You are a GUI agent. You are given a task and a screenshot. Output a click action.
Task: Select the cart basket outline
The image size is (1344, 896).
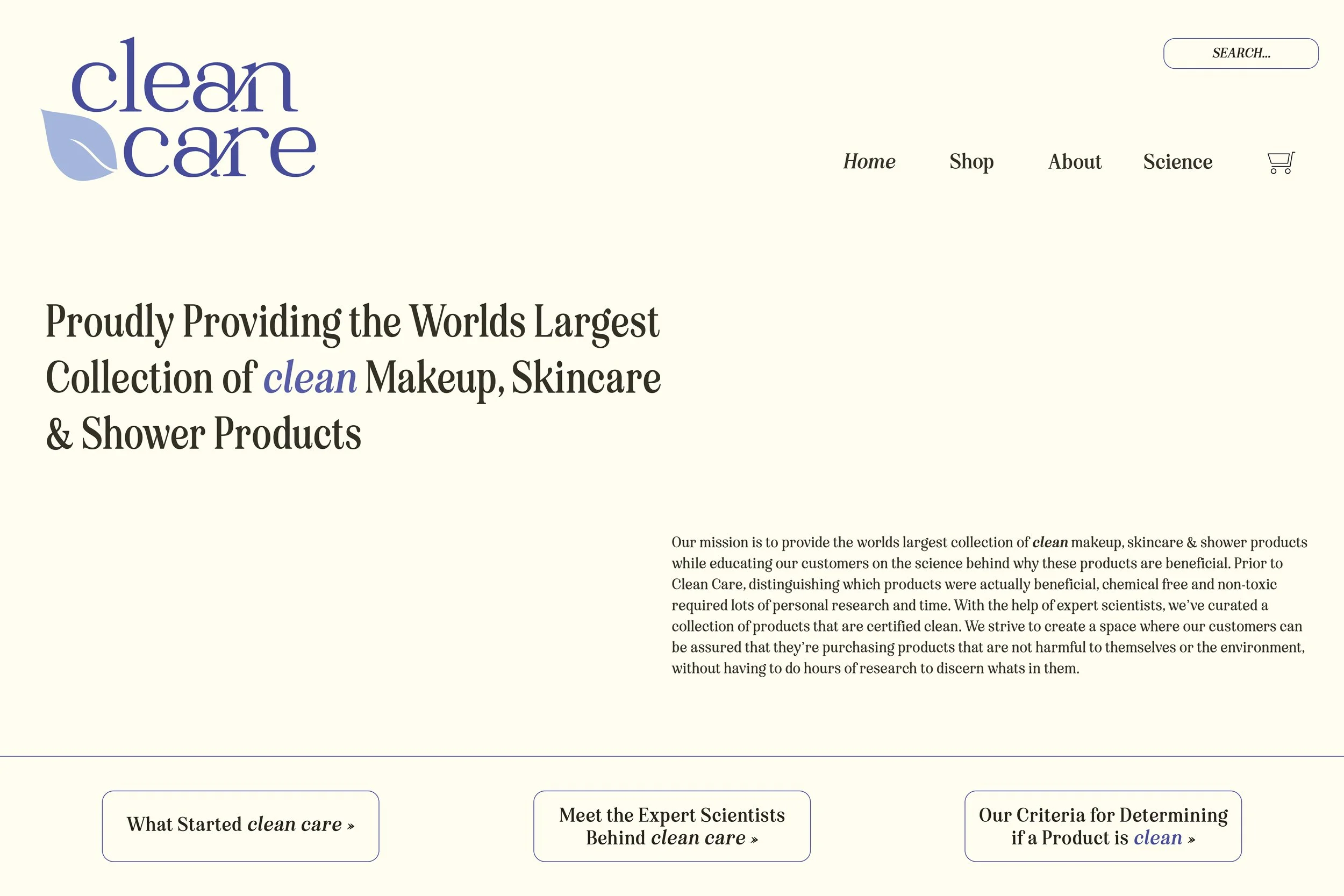[x=1280, y=159]
